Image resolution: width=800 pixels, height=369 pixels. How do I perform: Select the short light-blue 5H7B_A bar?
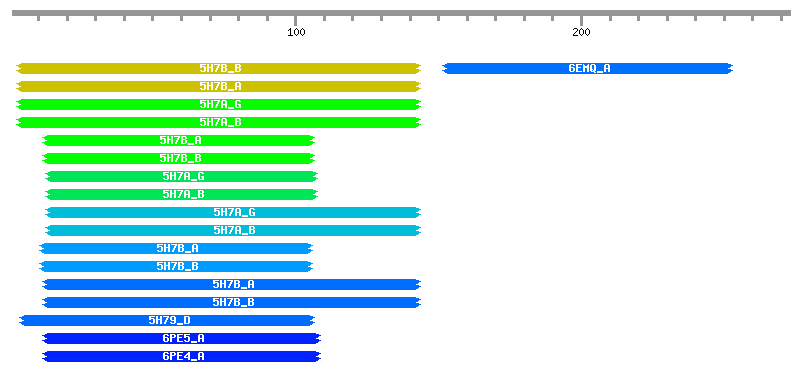pyautogui.click(x=176, y=249)
